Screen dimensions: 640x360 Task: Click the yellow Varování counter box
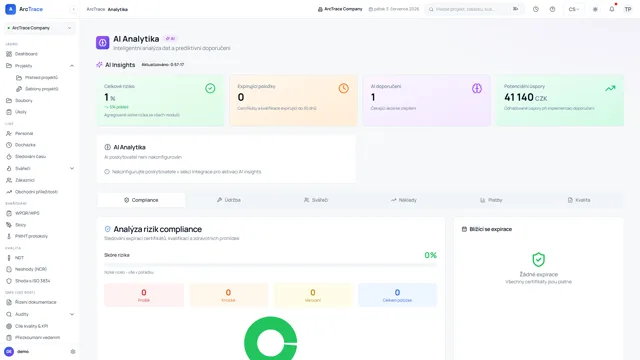(x=313, y=295)
